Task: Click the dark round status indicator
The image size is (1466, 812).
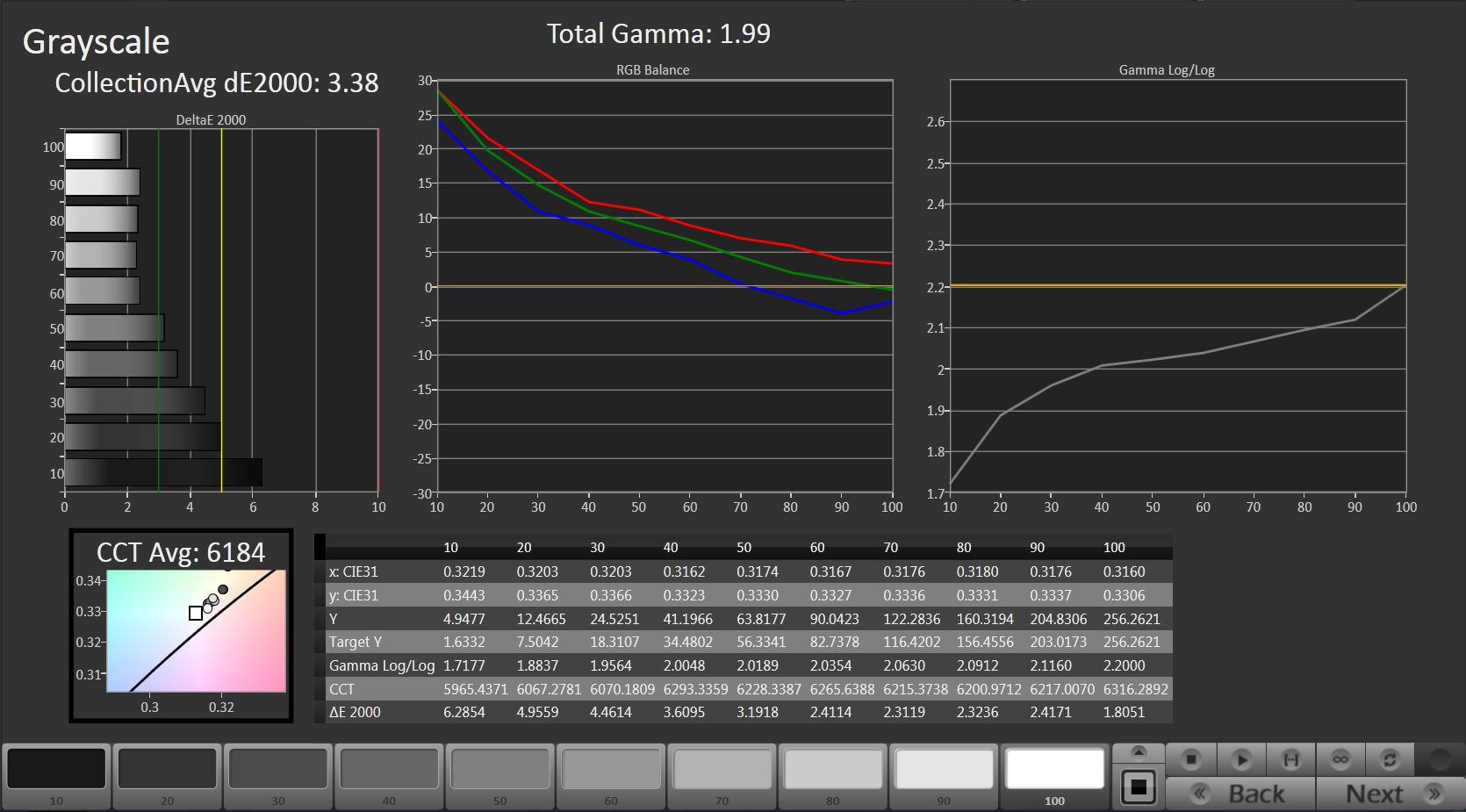Action: [1439, 759]
